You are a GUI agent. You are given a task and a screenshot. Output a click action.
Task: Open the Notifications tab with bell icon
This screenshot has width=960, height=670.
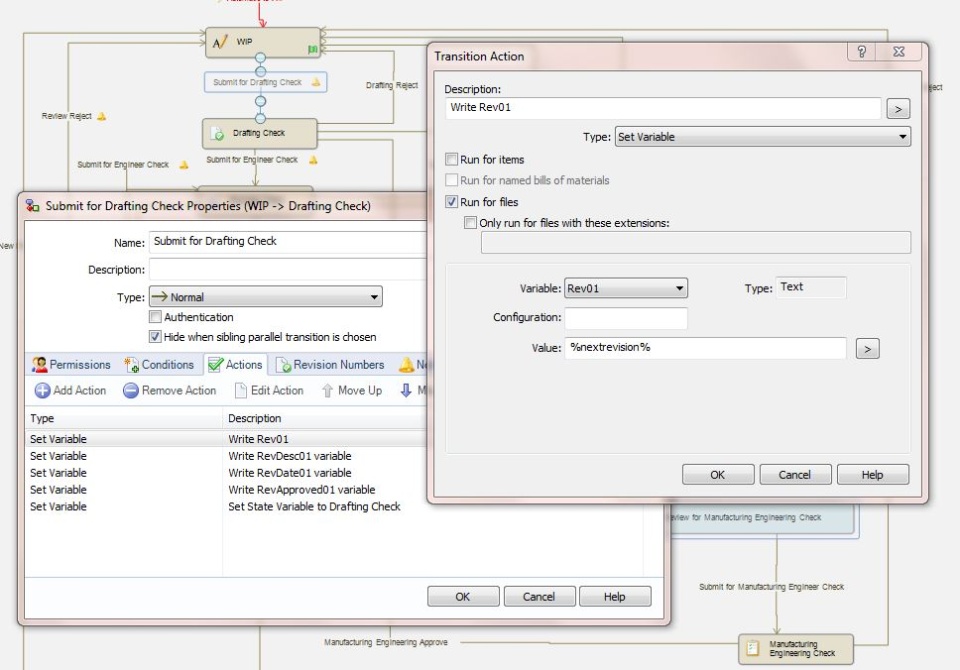[411, 364]
